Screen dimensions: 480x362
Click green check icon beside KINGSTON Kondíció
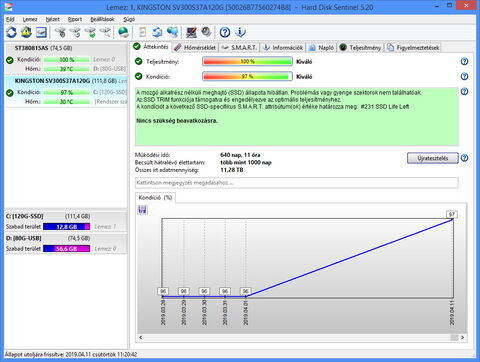[x=10, y=93]
